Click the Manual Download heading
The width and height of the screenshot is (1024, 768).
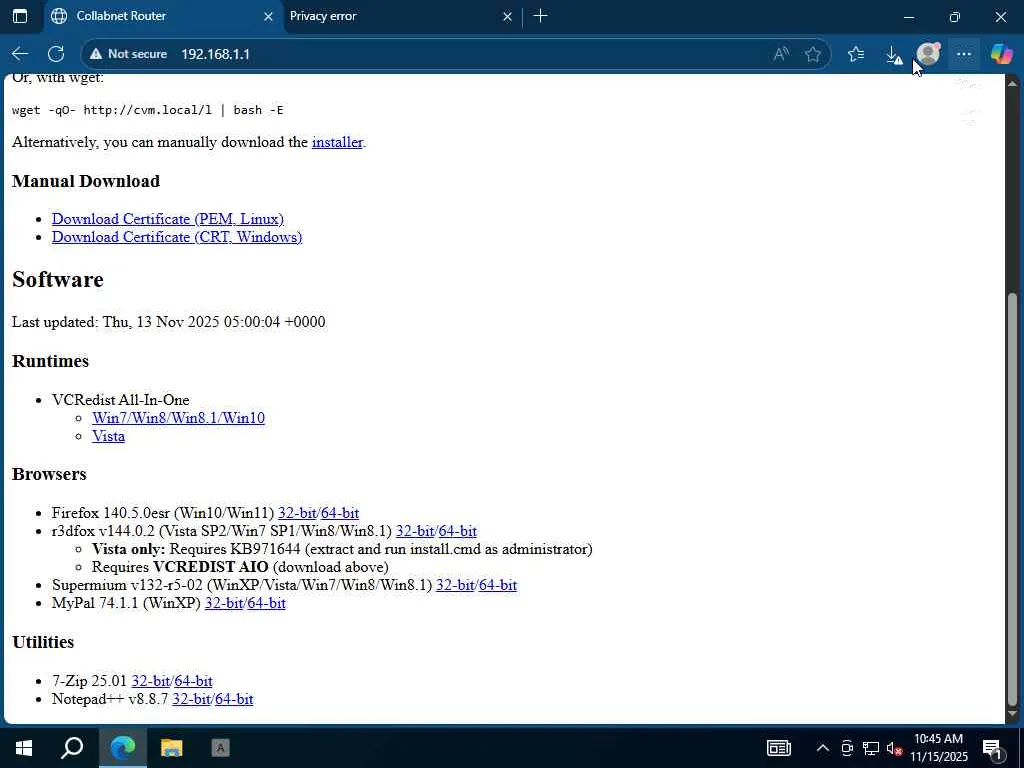tap(86, 181)
